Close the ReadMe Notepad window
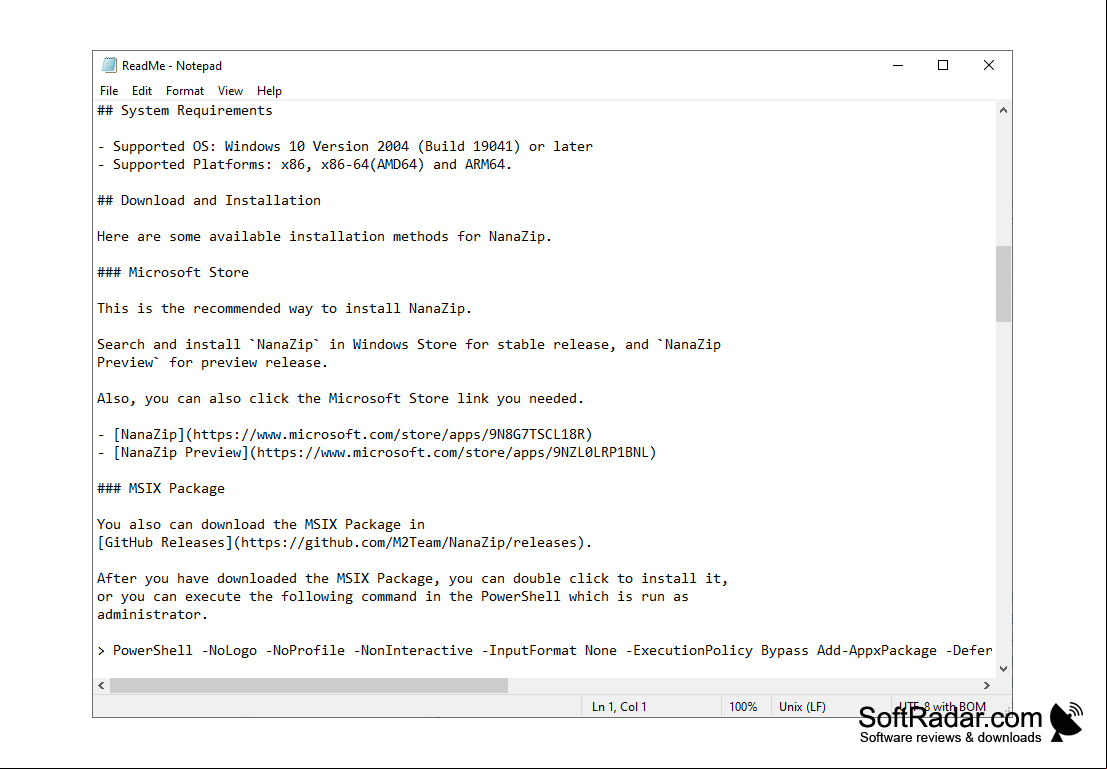Image resolution: width=1107 pixels, height=769 pixels. pyautogui.click(x=988, y=66)
